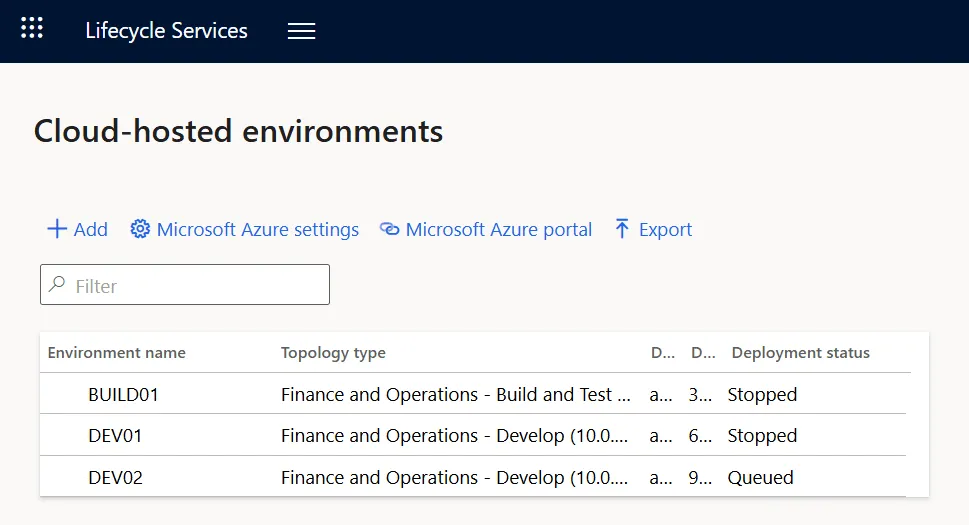Click the magnifier icon in Filter box
The image size is (969, 525).
pyautogui.click(x=57, y=284)
